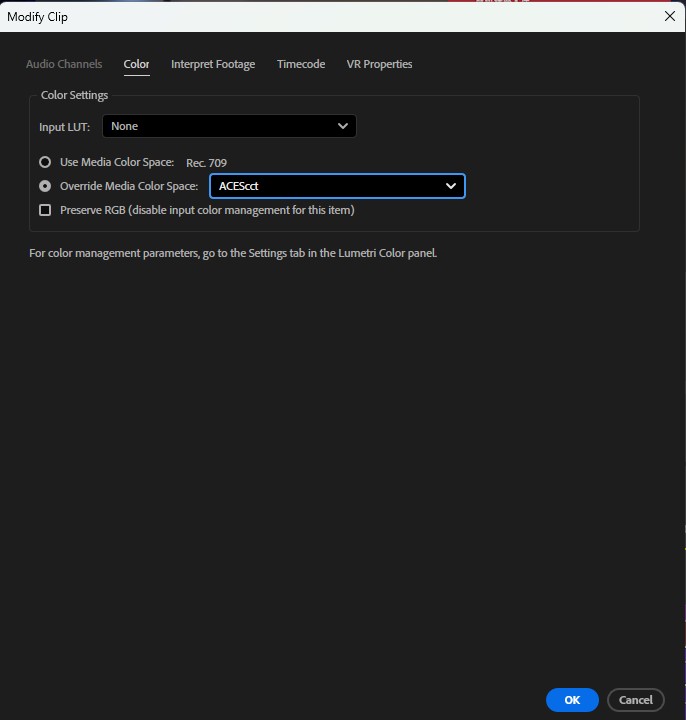Select the Override Media Color Space radio button
This screenshot has width=686, height=720.
click(x=45, y=186)
